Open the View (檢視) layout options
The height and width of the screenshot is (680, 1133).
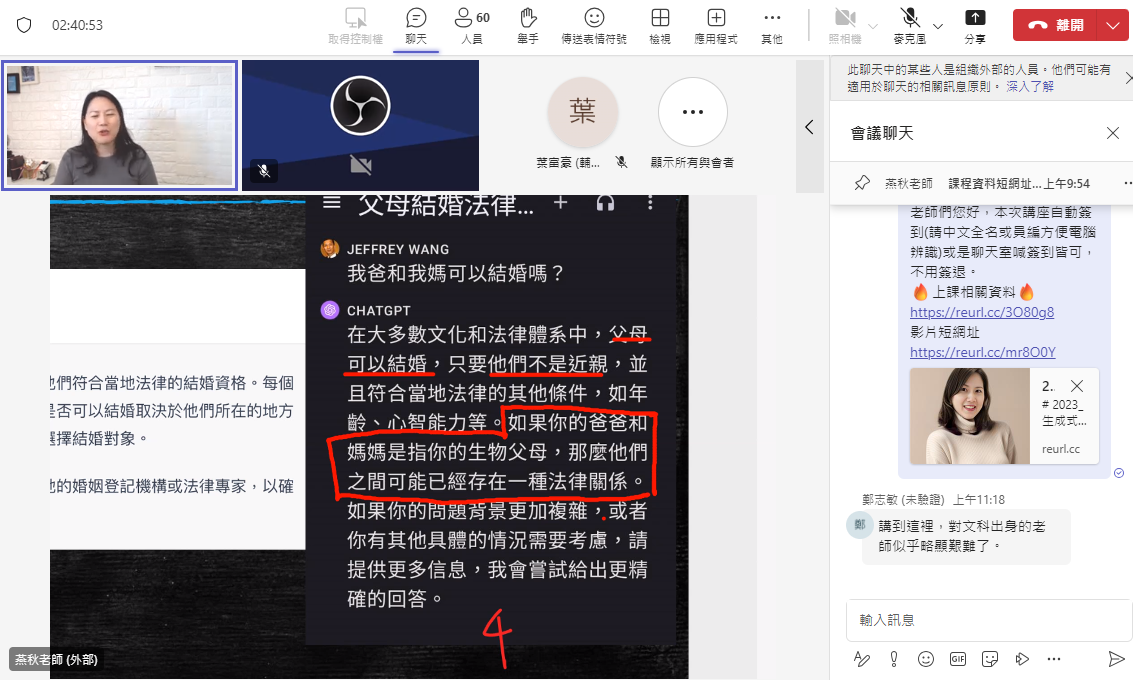(660, 27)
